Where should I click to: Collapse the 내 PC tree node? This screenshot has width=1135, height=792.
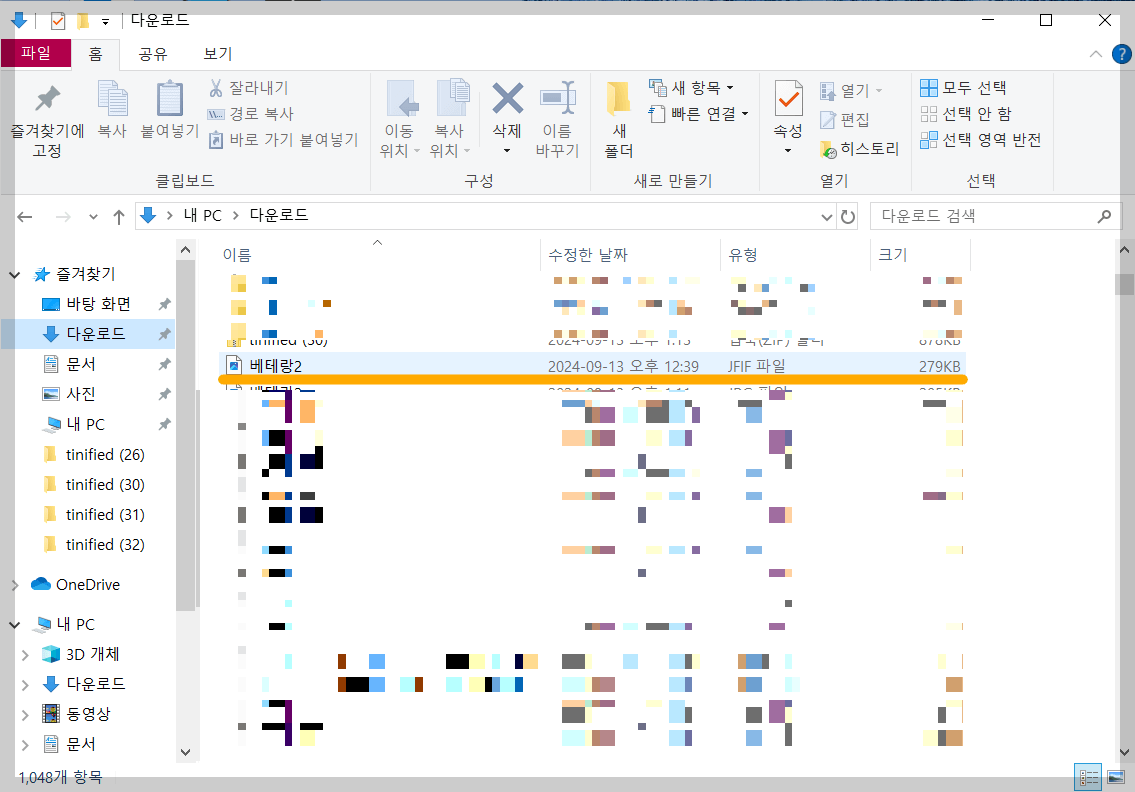coord(14,624)
